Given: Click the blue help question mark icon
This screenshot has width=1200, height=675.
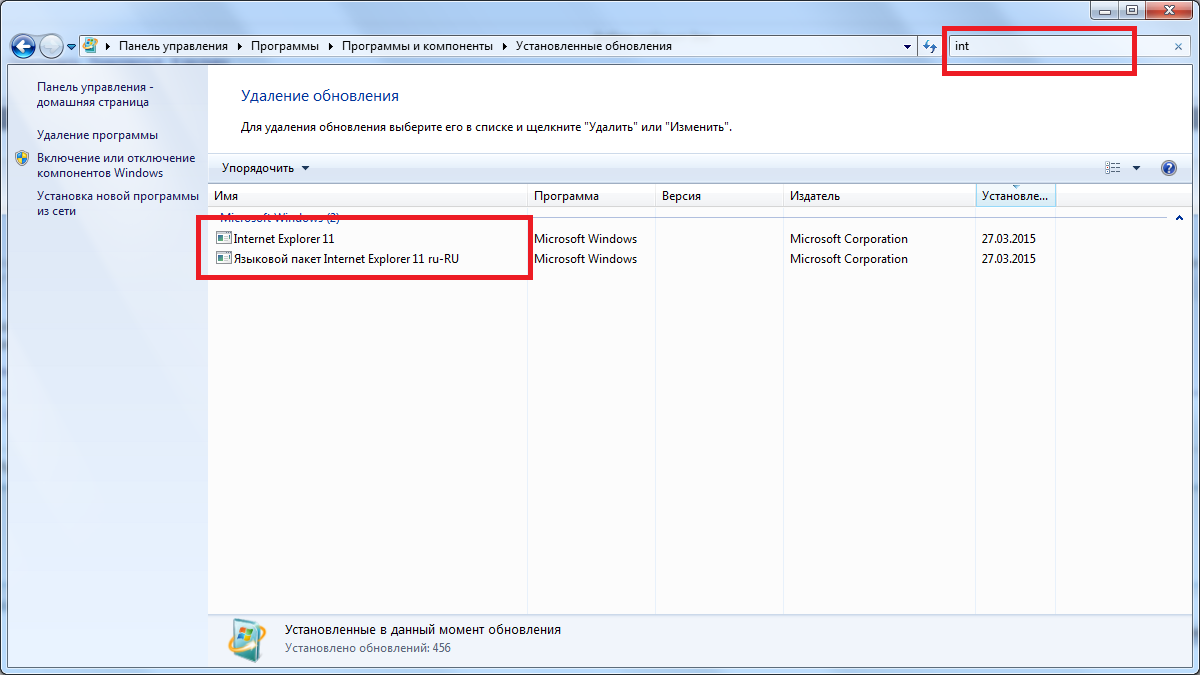Looking at the screenshot, I should click(x=1169, y=168).
